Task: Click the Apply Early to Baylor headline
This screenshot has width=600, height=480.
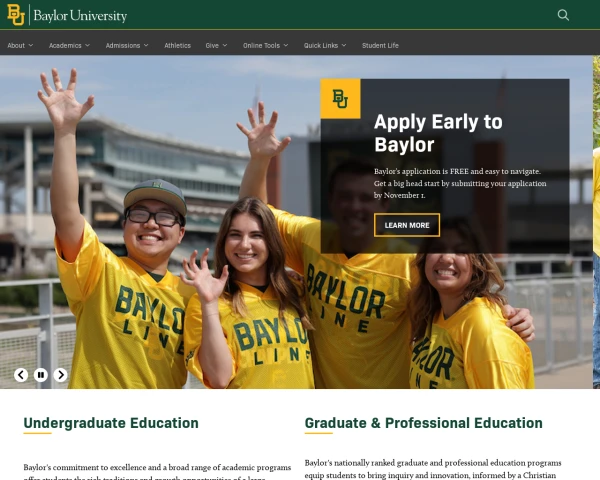Action: point(438,133)
